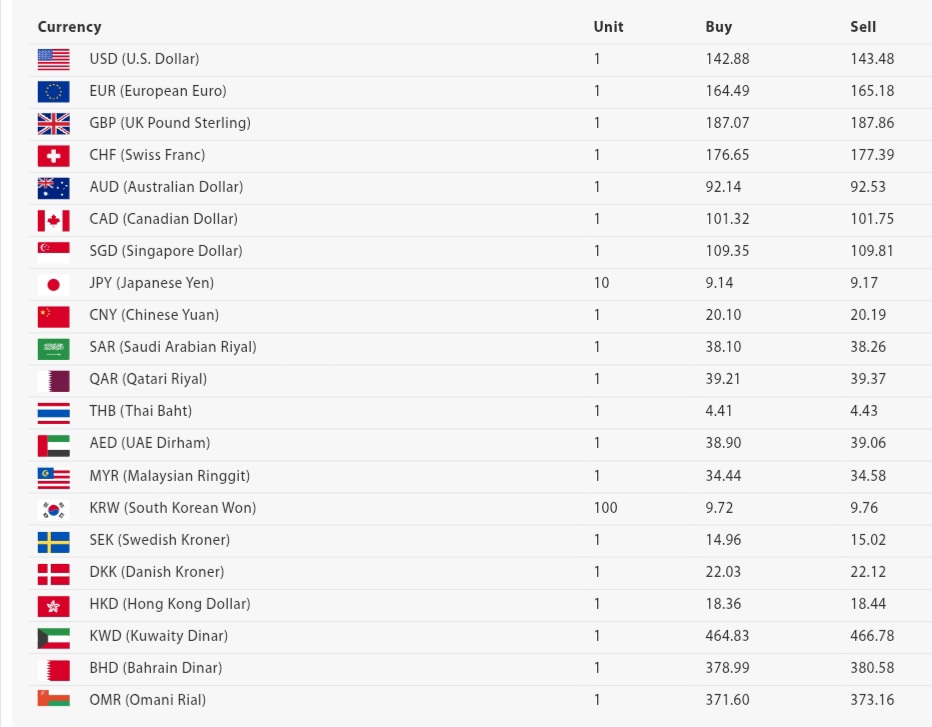Click the United States flag icon
932x727 pixels.
point(54,59)
